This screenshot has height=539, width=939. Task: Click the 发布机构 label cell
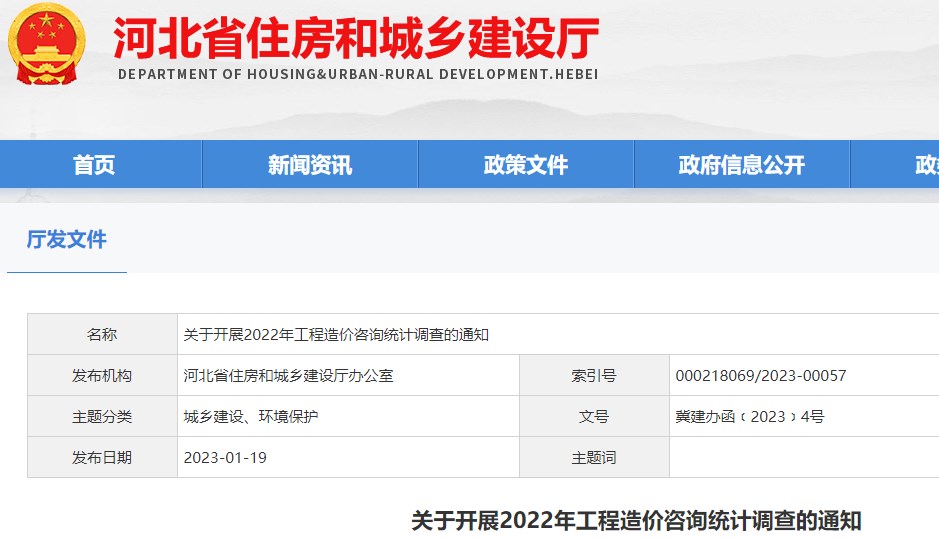(x=102, y=376)
